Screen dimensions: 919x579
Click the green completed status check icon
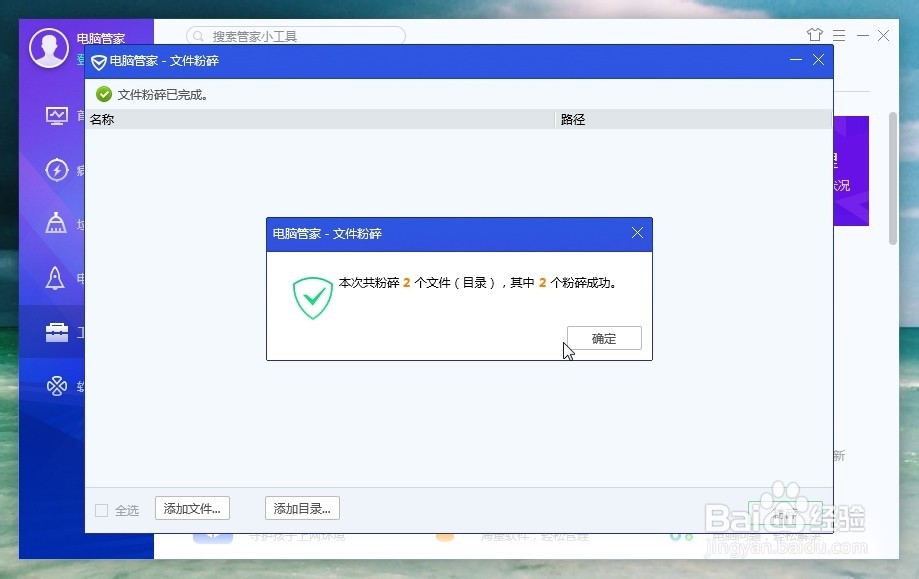104,94
